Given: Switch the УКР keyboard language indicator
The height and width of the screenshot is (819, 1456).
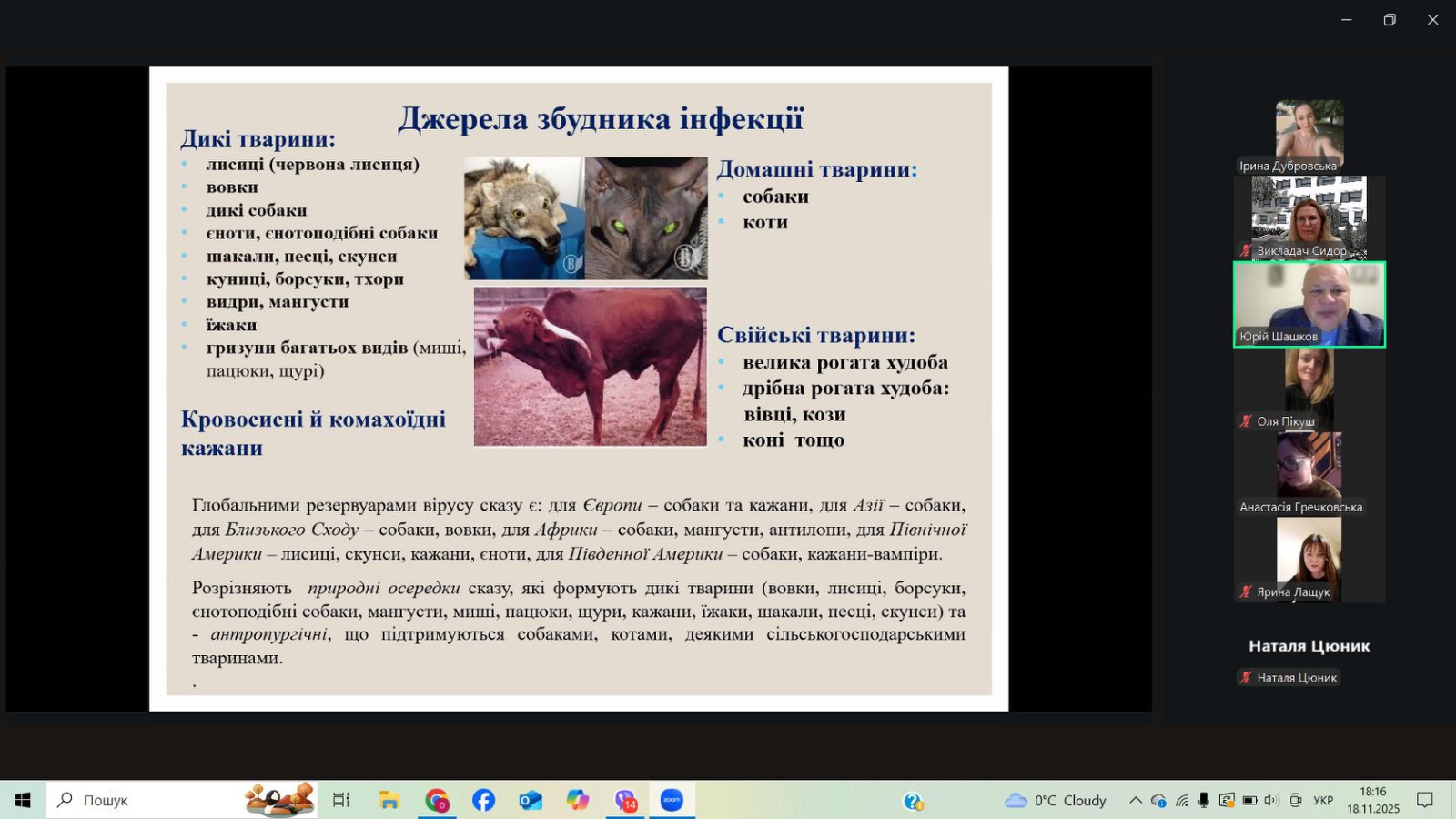Looking at the screenshot, I should point(1322,800).
